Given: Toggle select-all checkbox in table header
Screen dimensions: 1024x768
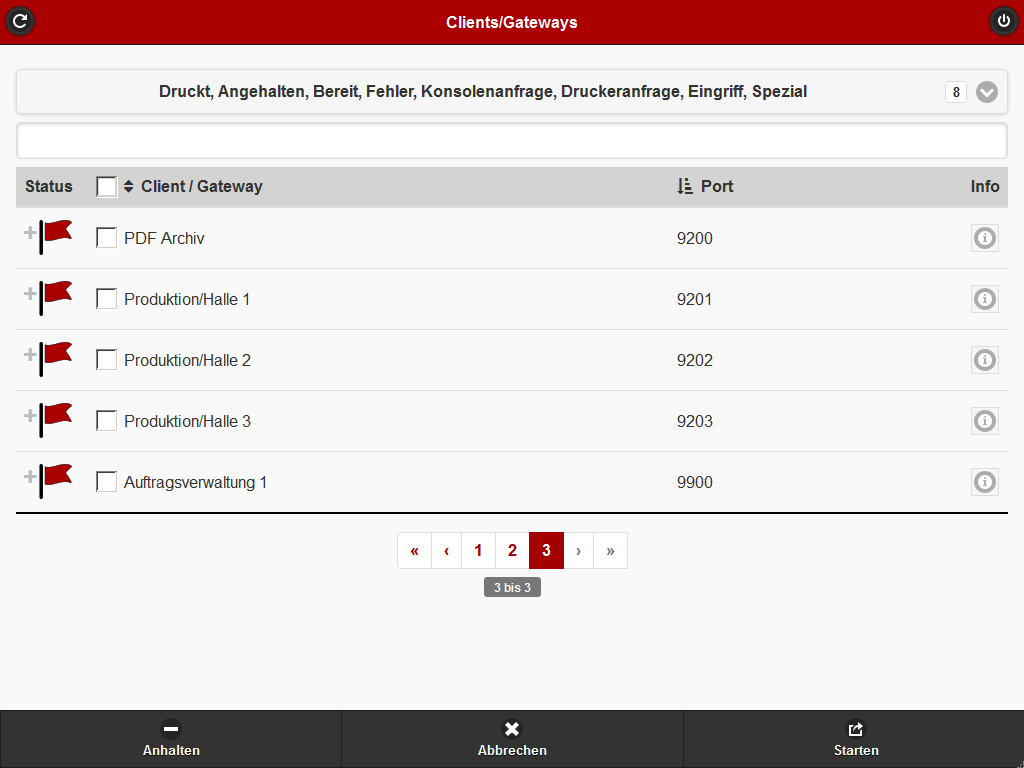Looking at the screenshot, I should click(x=106, y=187).
